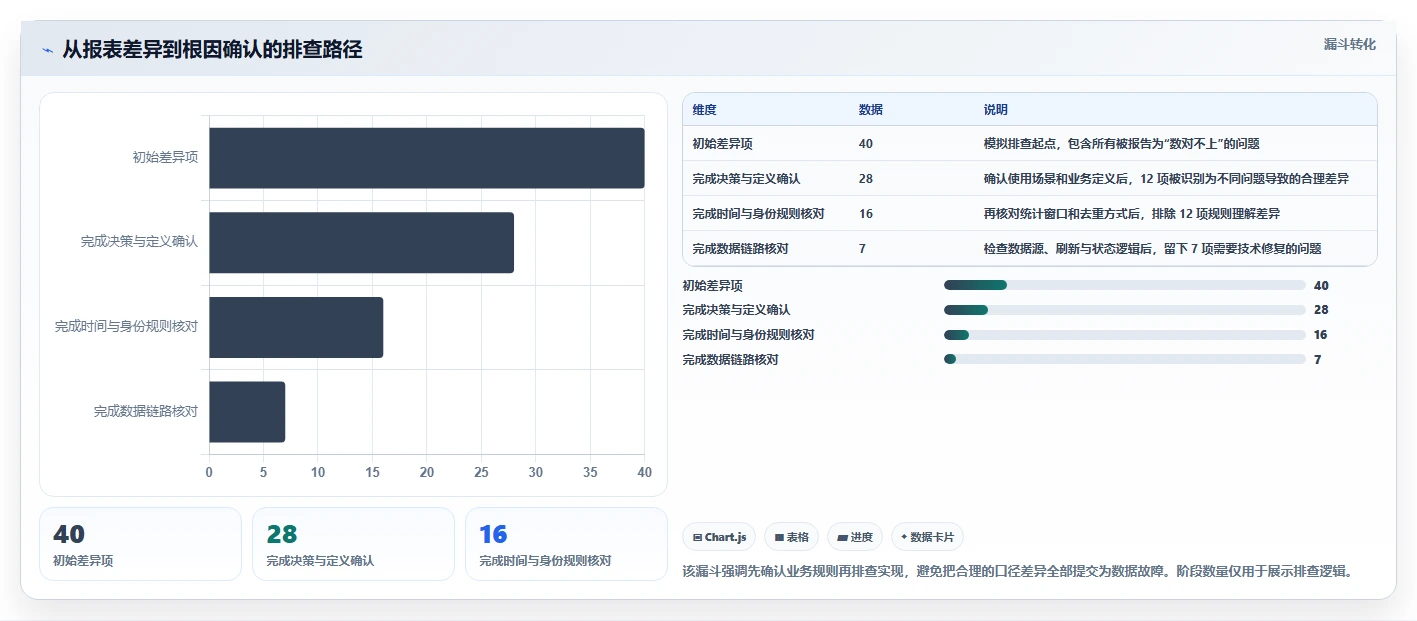
Task: Select the 完成数据链路核对 table row cell
Action: click(x=740, y=249)
